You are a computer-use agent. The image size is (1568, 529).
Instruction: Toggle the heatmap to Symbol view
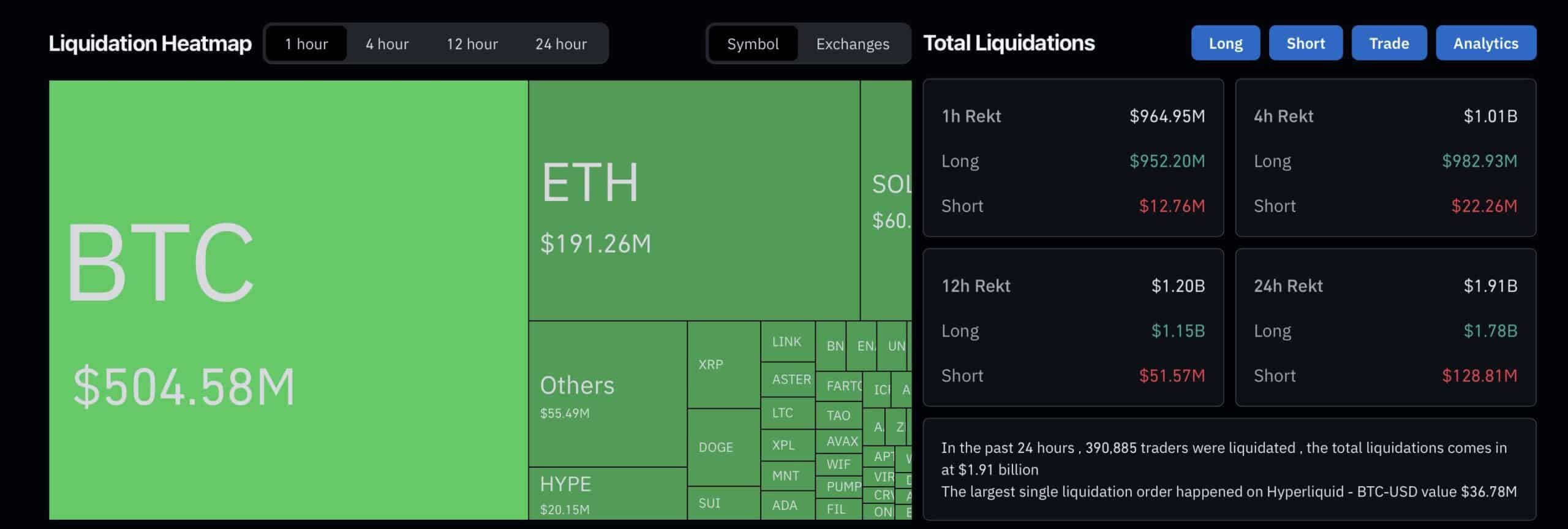coord(753,44)
